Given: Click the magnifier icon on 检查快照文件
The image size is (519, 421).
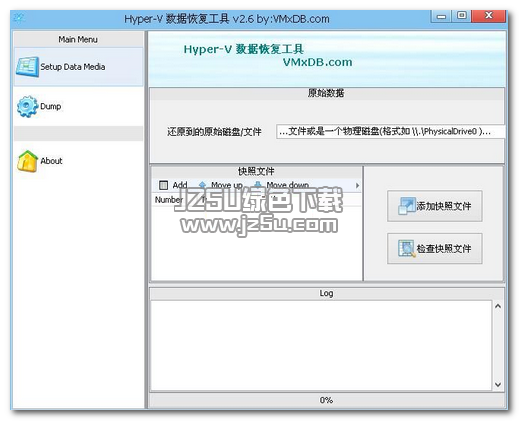Looking at the screenshot, I should click(x=407, y=249).
